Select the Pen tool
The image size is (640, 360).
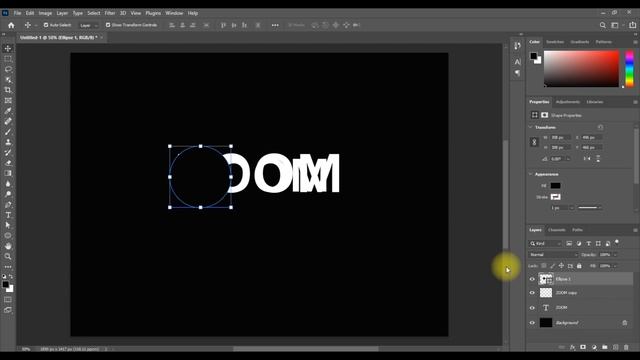[x=8, y=204]
